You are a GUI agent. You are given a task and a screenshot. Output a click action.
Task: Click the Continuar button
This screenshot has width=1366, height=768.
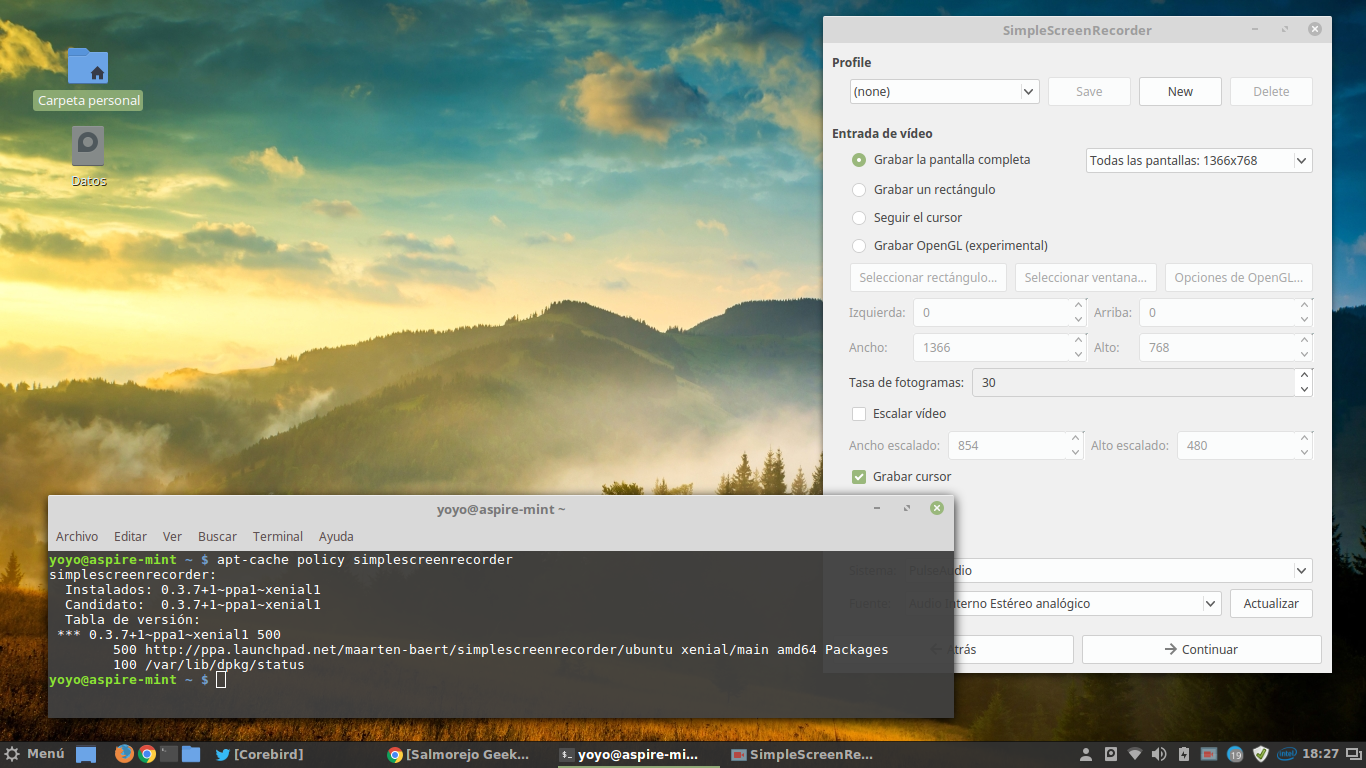pyautogui.click(x=1201, y=649)
